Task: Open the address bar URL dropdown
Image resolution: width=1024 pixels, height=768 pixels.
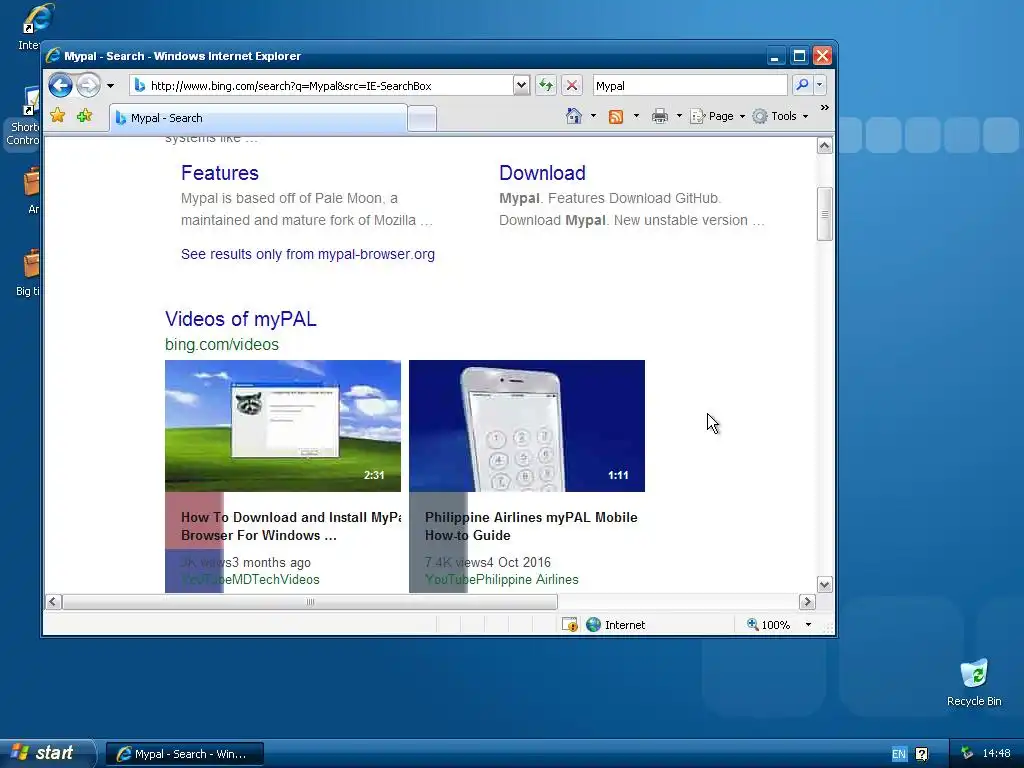Action: pyautogui.click(x=520, y=85)
